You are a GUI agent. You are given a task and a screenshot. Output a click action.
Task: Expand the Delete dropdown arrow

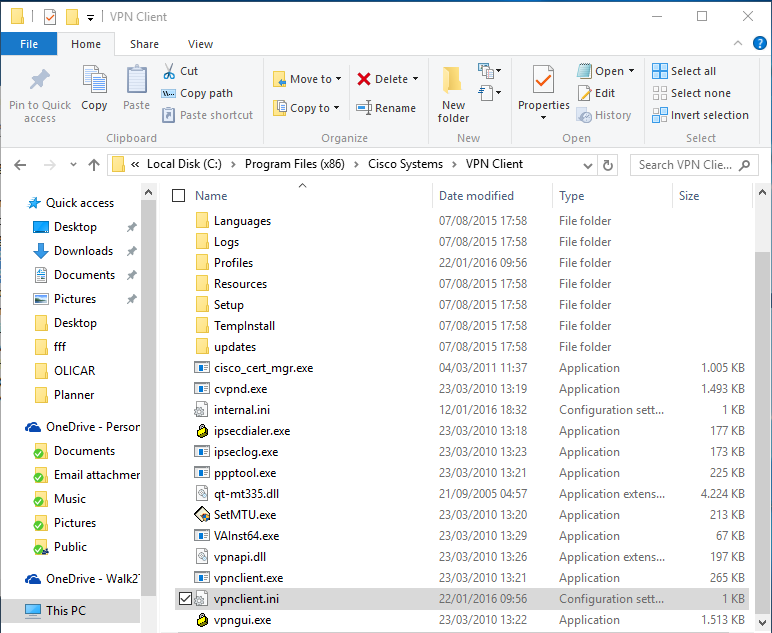[416, 79]
